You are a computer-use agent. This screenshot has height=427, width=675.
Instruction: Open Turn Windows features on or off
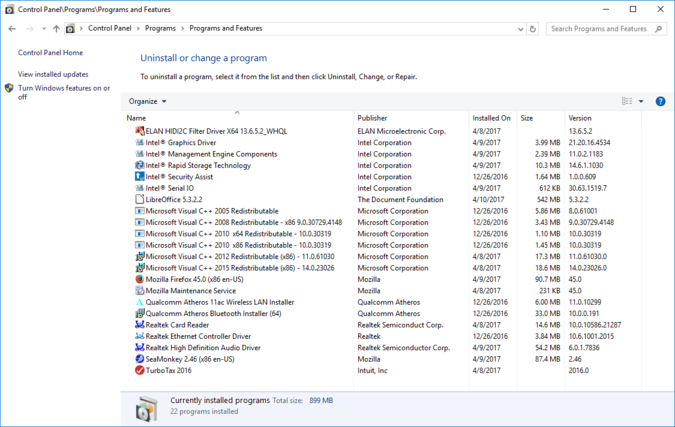coord(64,92)
